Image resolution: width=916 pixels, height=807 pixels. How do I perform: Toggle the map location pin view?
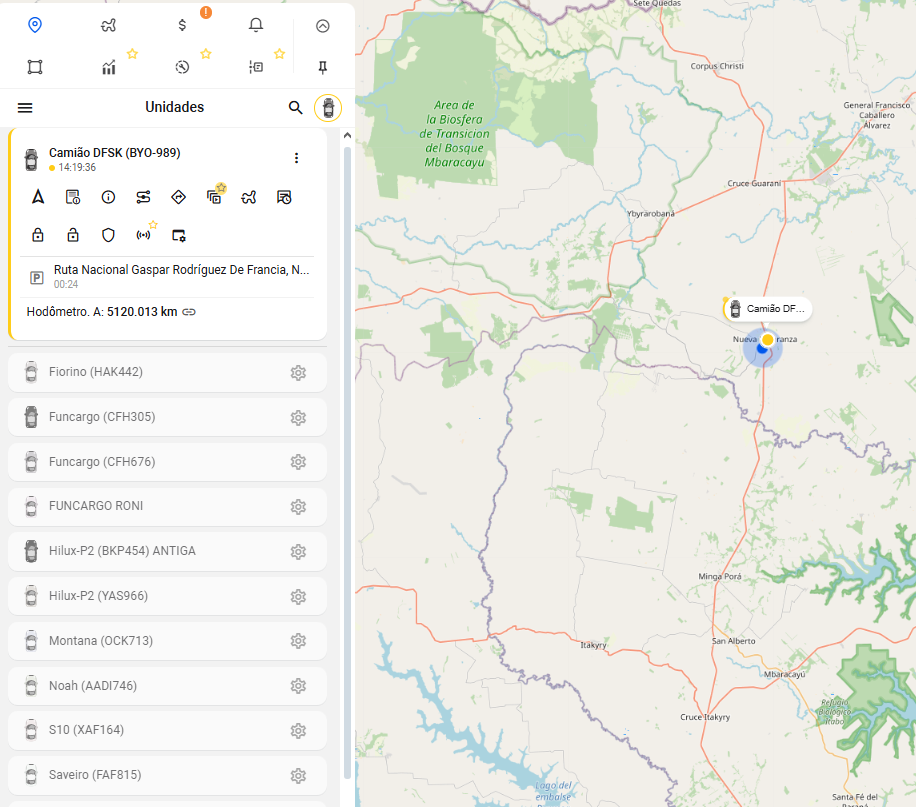[x=35, y=25]
